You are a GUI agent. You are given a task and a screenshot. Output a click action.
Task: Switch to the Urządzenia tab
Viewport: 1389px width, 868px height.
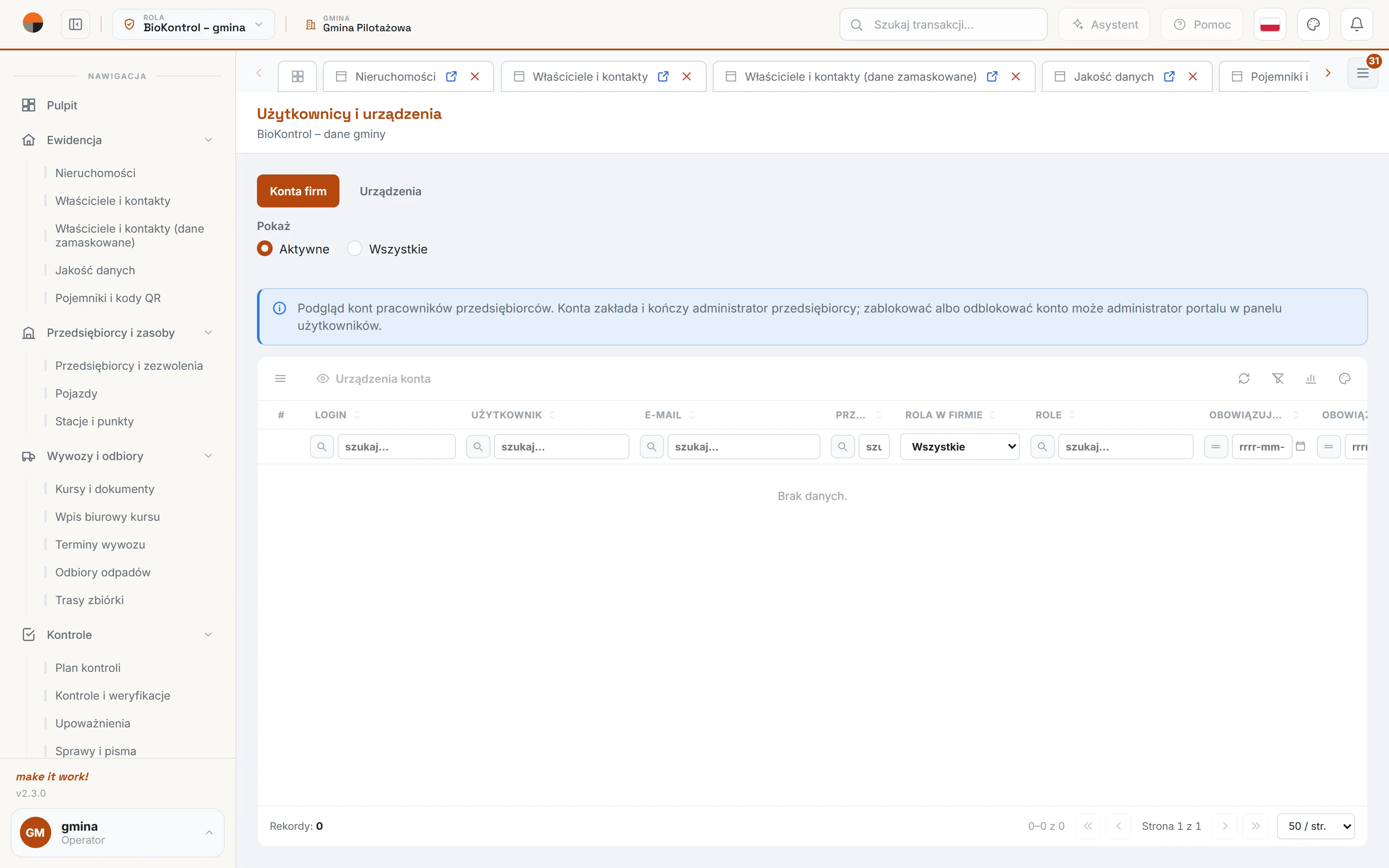tap(390, 191)
